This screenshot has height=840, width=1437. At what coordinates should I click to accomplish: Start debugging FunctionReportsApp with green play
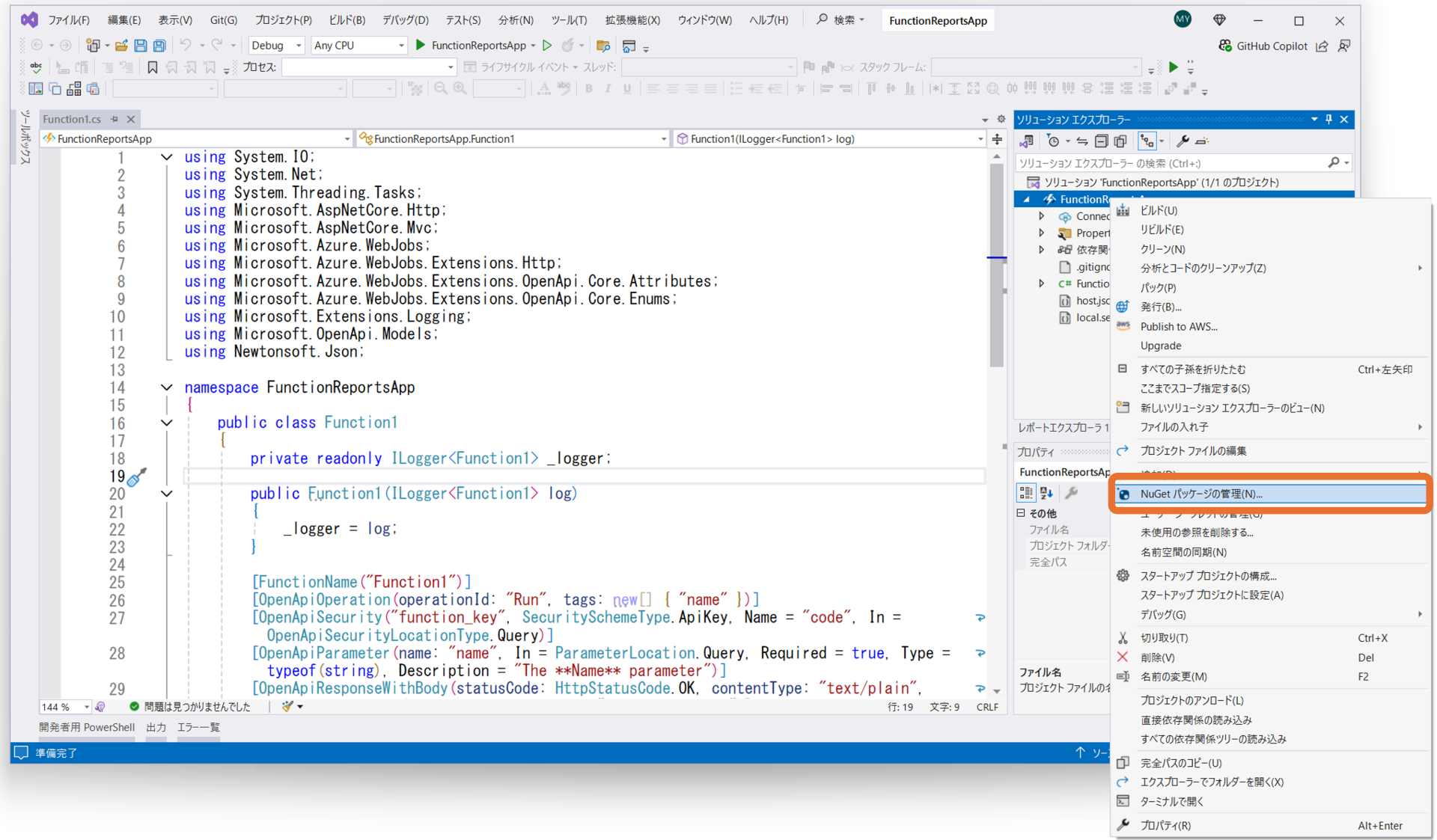pyautogui.click(x=421, y=45)
